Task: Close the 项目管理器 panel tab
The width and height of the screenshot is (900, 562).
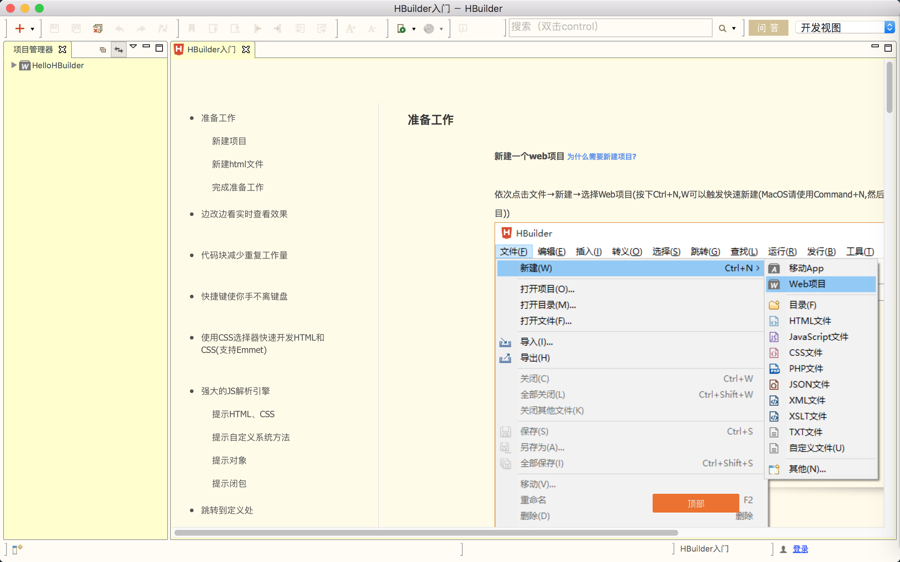Action: click(63, 49)
